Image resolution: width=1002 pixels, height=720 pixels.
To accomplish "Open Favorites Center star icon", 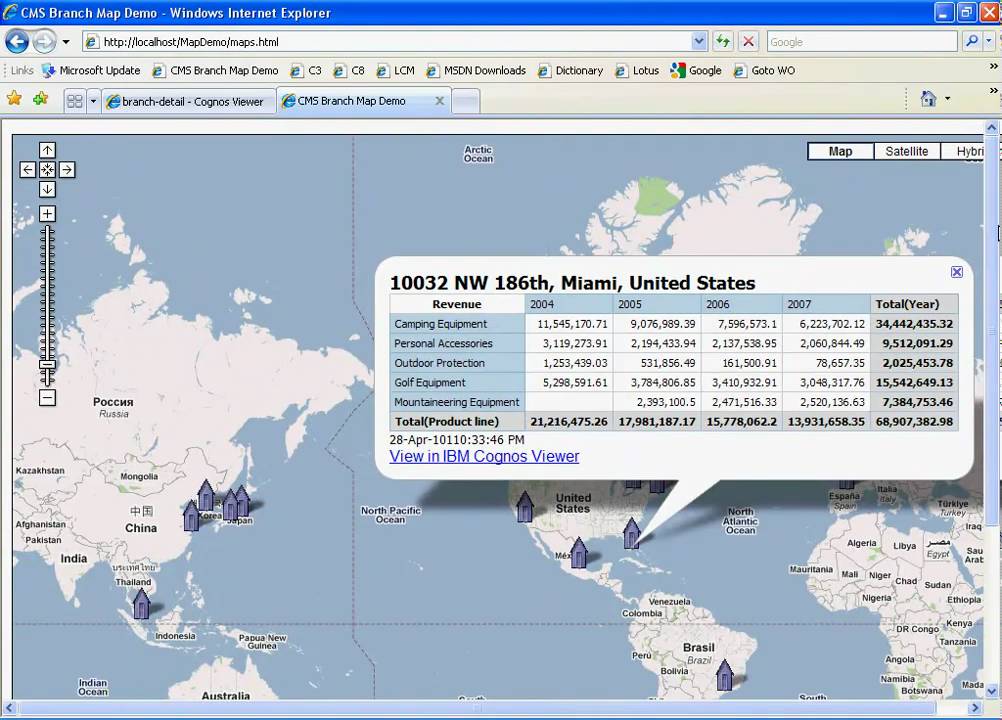I will [14, 98].
